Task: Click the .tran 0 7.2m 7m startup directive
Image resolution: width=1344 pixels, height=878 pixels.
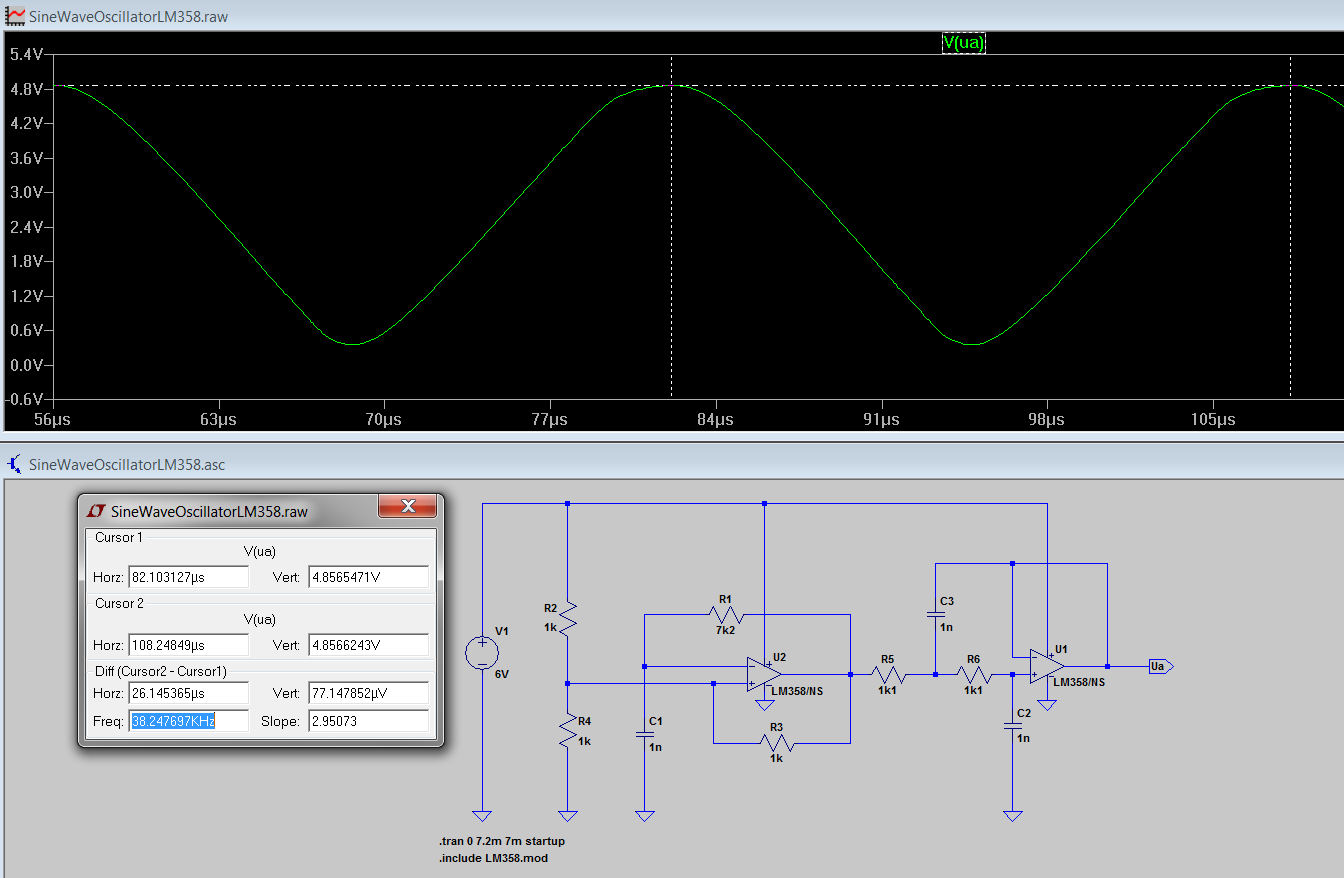Action: pos(501,841)
